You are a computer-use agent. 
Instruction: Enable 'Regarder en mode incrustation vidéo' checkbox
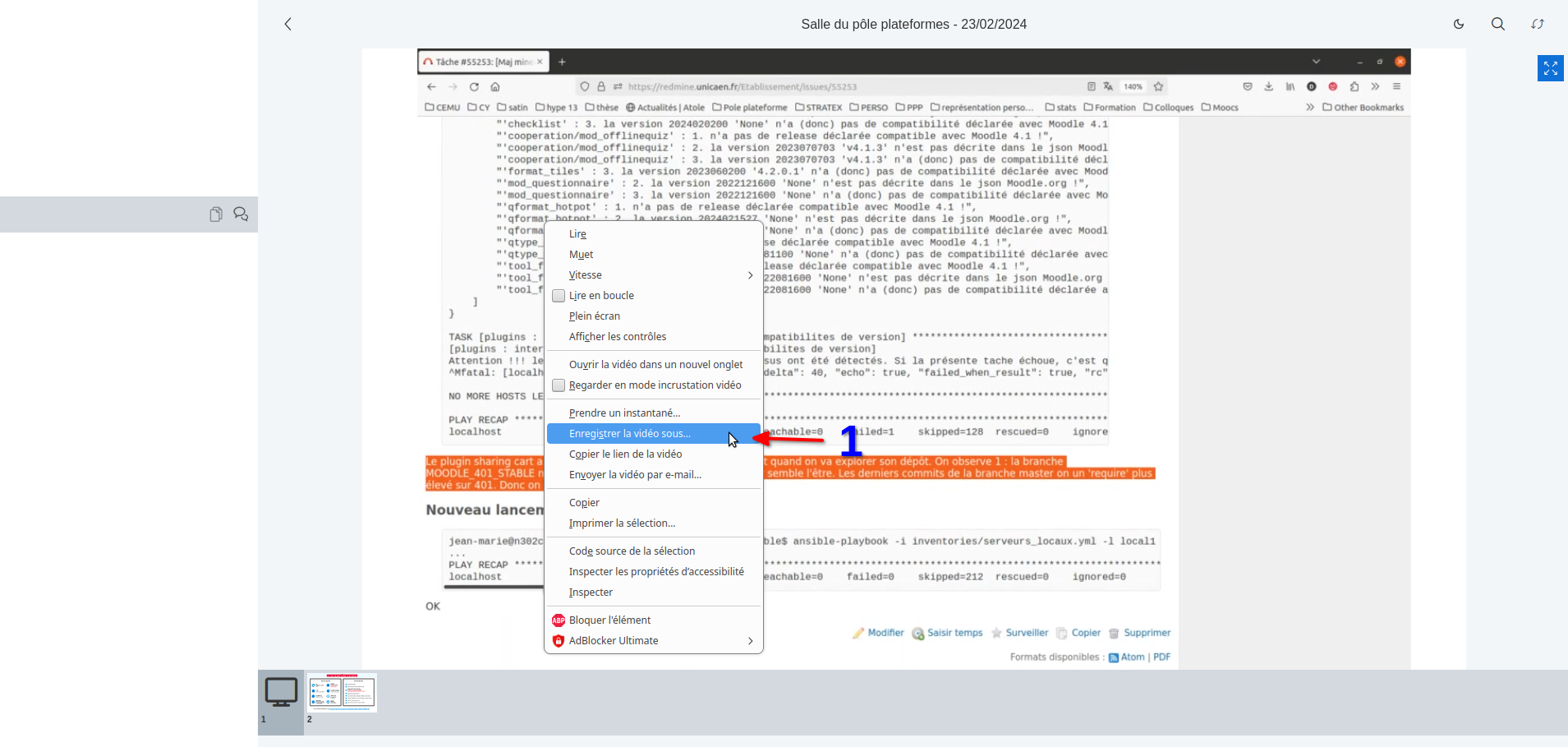click(x=559, y=385)
